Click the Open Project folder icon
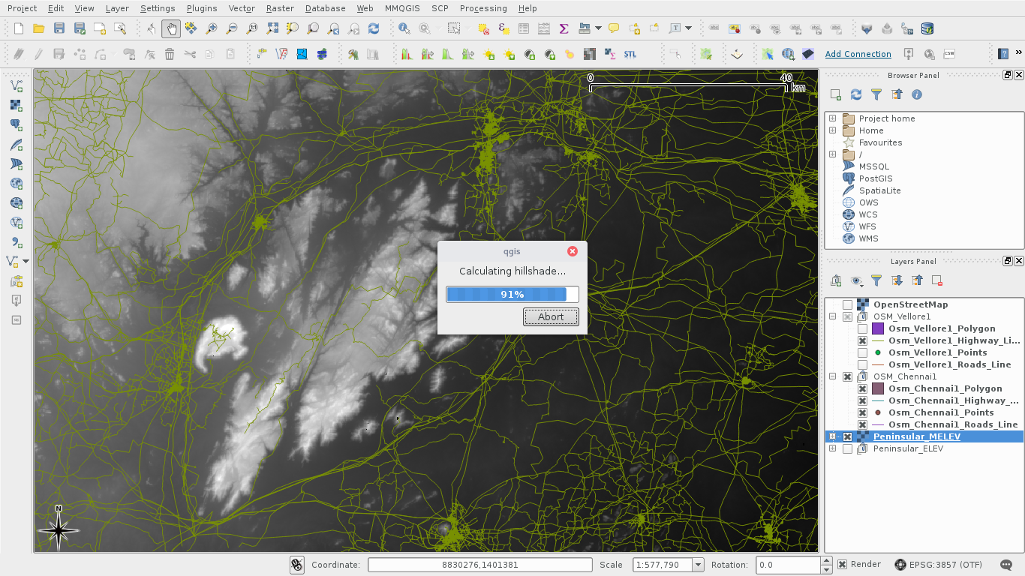Viewport: 1025px width, 576px height. pos(38,29)
